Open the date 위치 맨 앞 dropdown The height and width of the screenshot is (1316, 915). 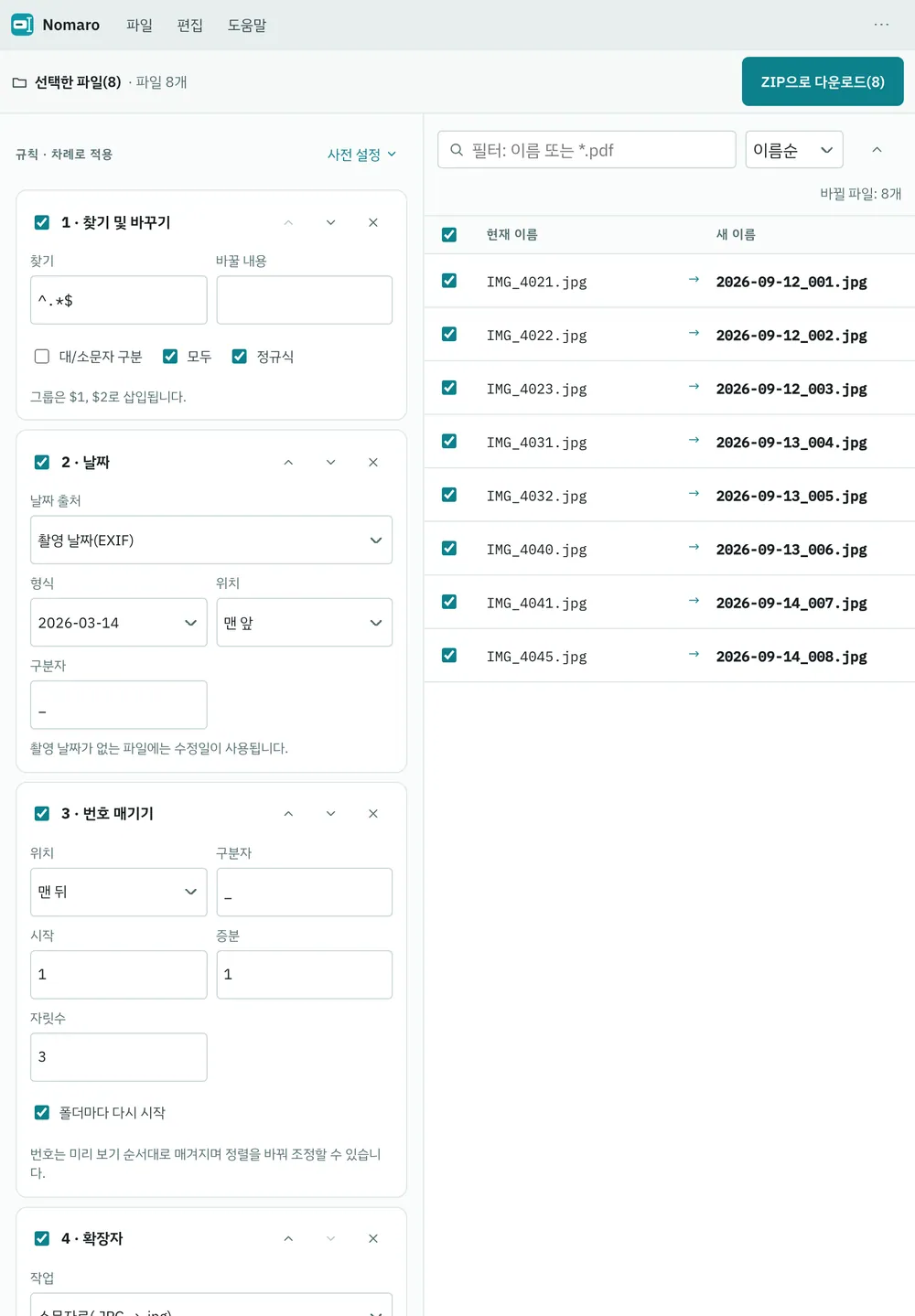pyautogui.click(x=305, y=622)
